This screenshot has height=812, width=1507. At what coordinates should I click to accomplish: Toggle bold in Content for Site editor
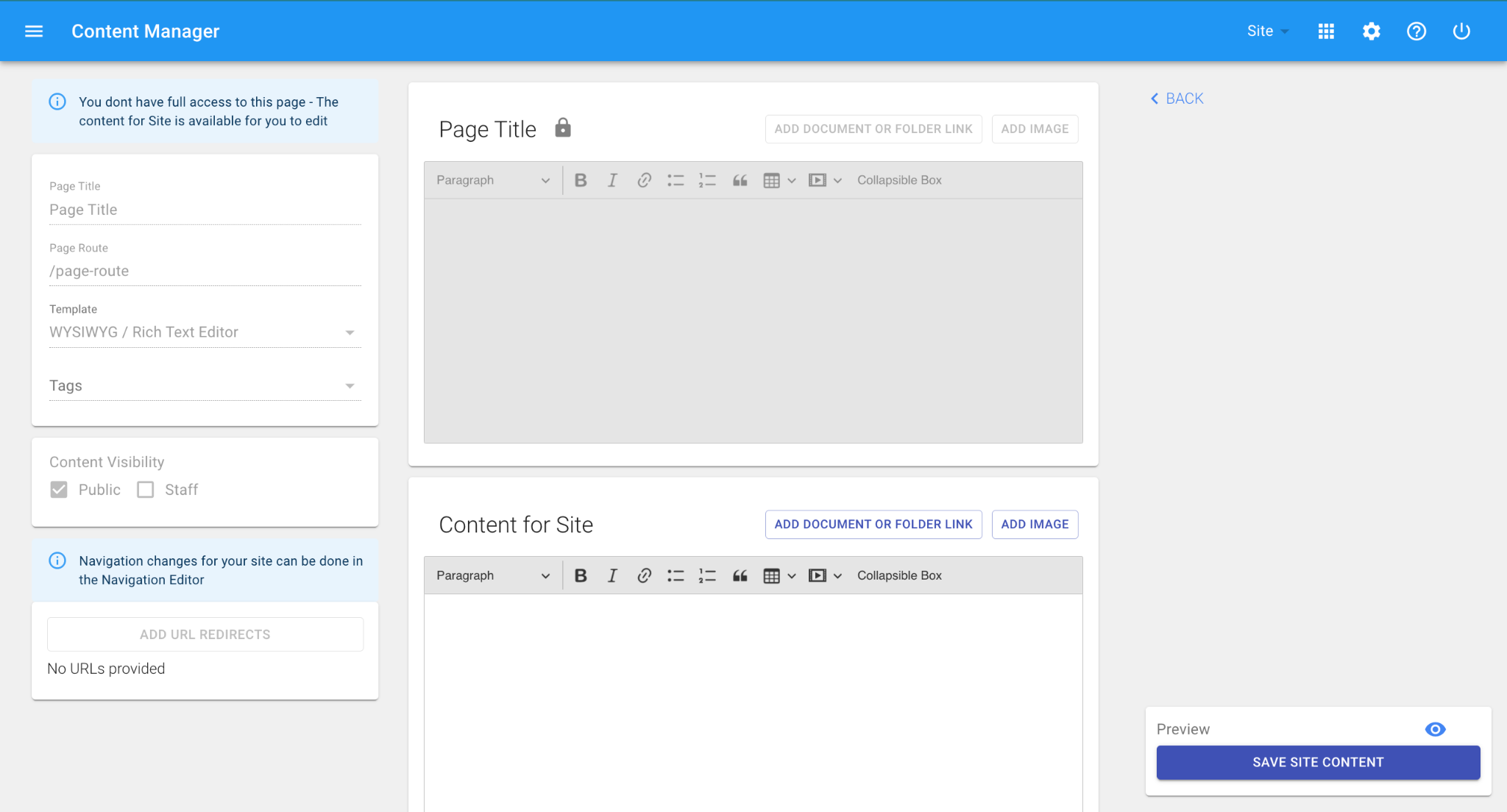[x=581, y=576]
